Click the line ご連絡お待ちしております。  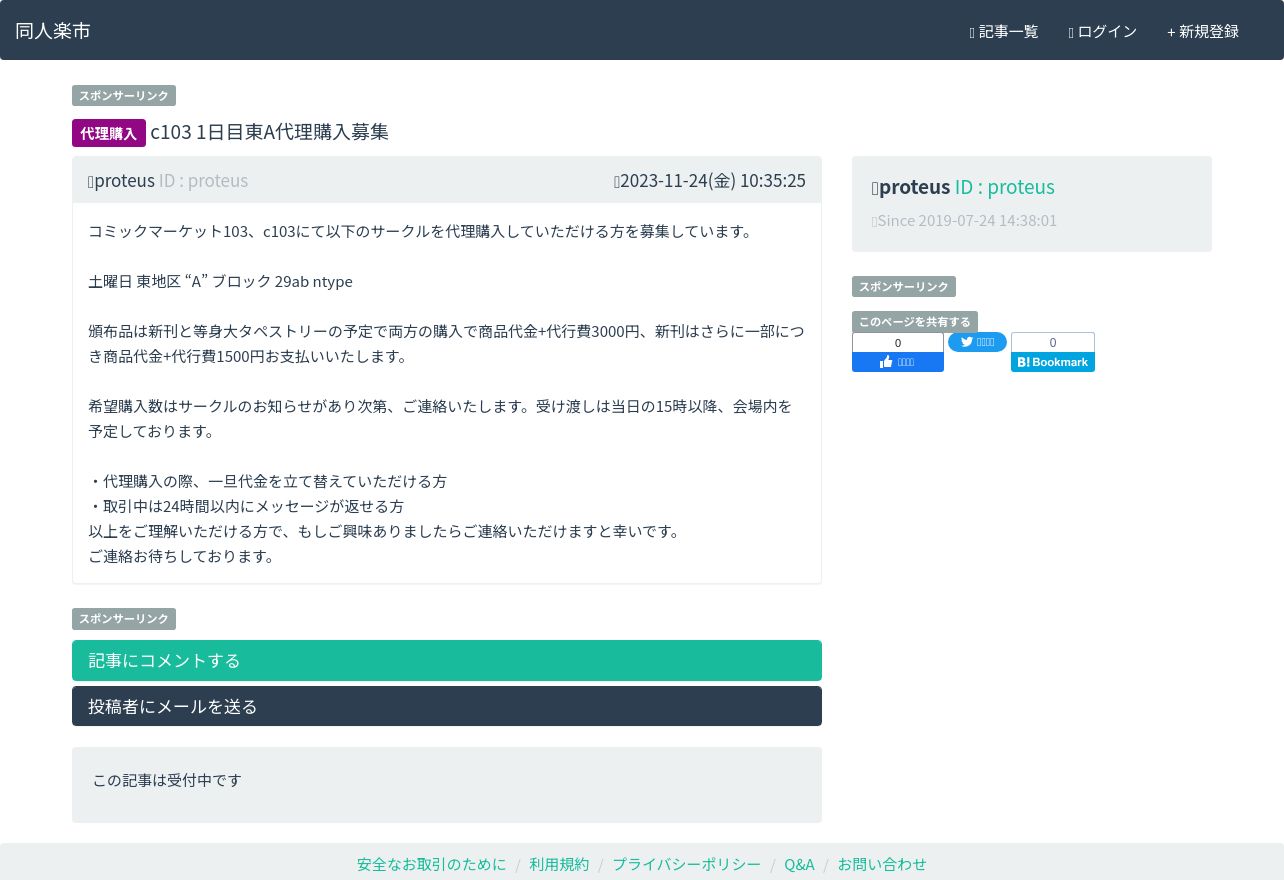click(182, 556)
